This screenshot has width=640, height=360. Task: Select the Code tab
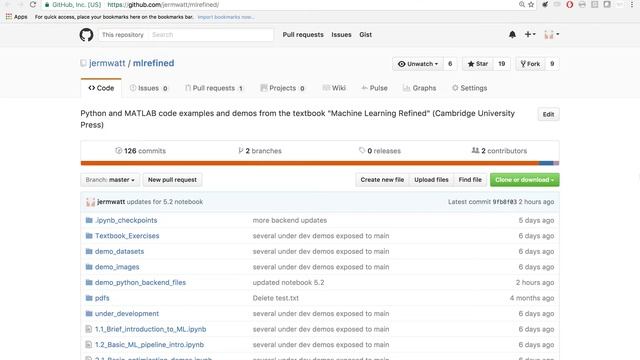pyautogui.click(x=101, y=88)
